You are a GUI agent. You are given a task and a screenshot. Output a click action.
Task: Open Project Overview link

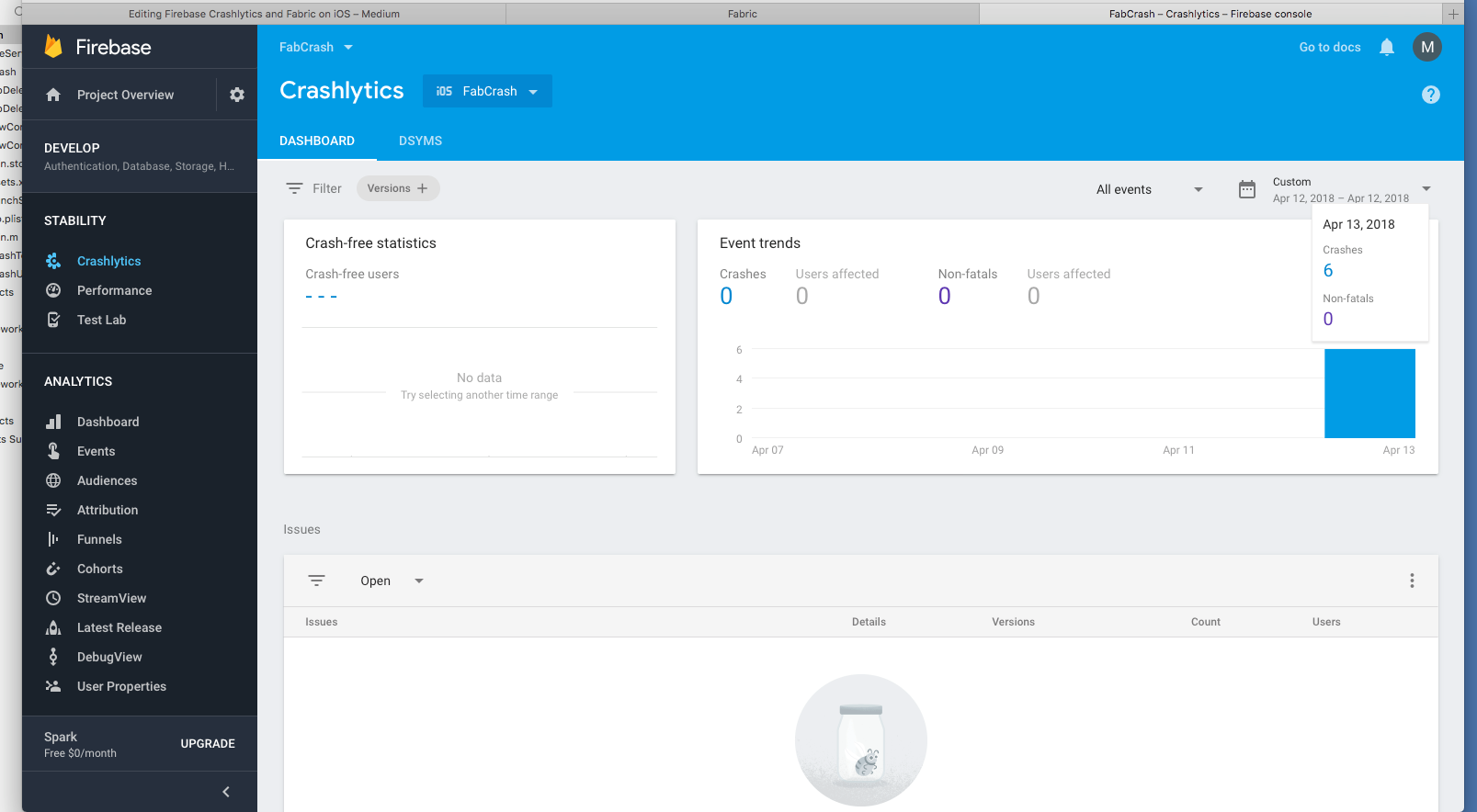[x=125, y=95]
